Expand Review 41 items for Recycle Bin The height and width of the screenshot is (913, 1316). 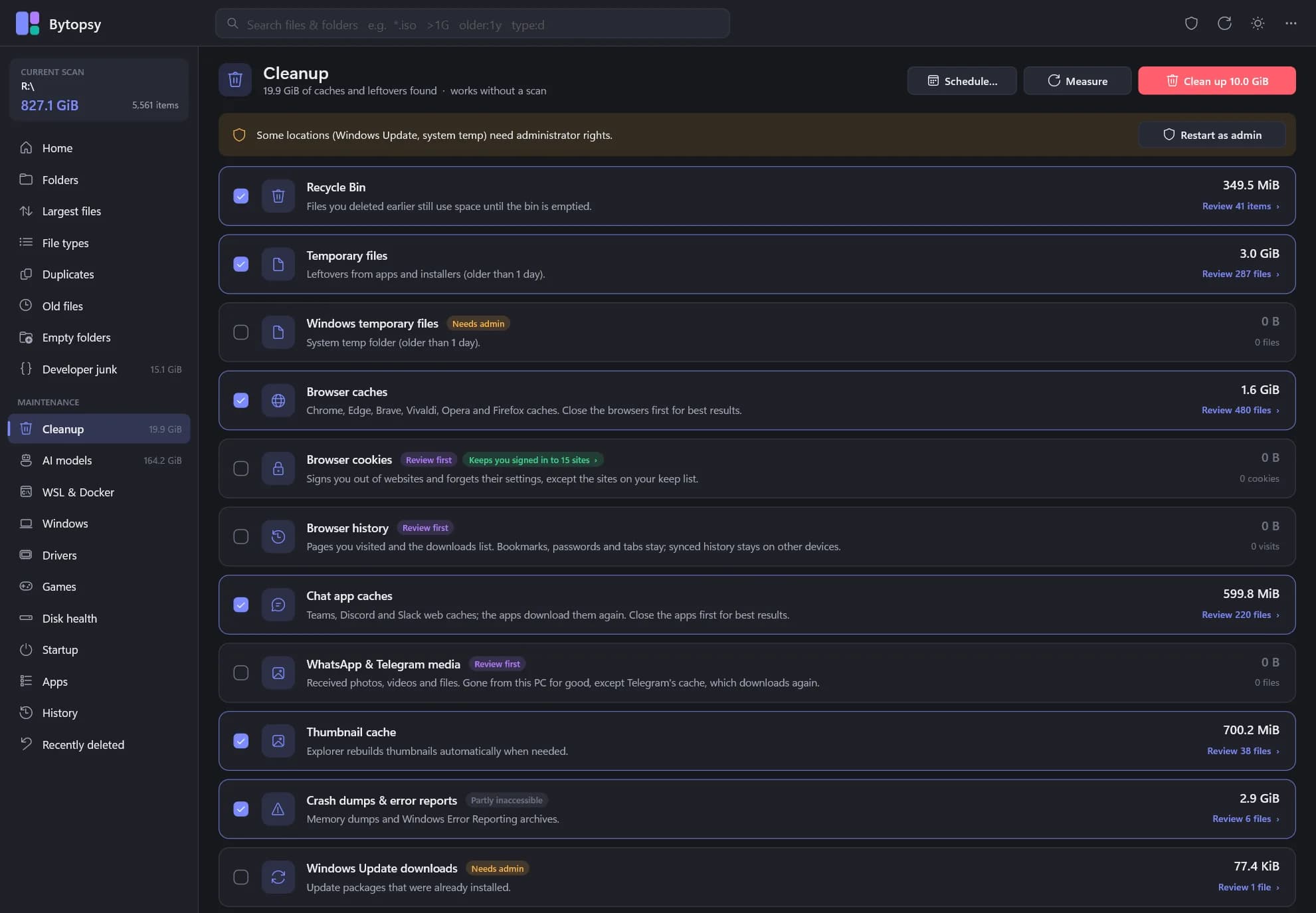1240,206
